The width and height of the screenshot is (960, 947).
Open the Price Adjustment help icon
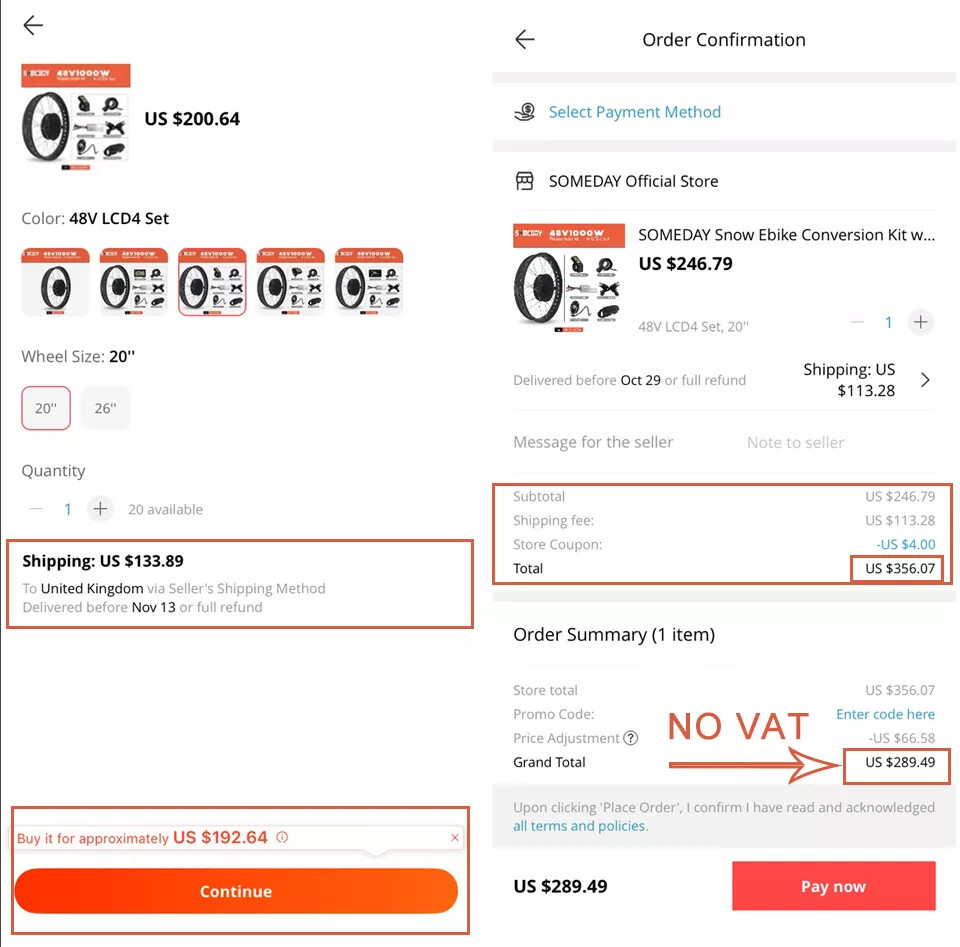click(630, 738)
